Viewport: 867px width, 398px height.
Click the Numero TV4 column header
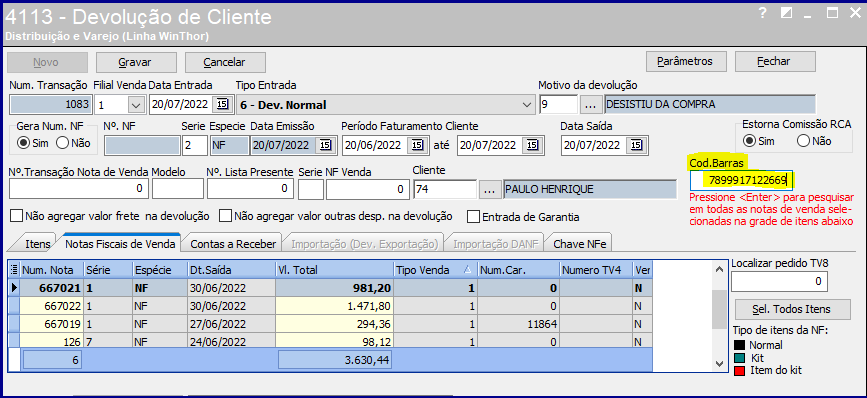click(596, 270)
